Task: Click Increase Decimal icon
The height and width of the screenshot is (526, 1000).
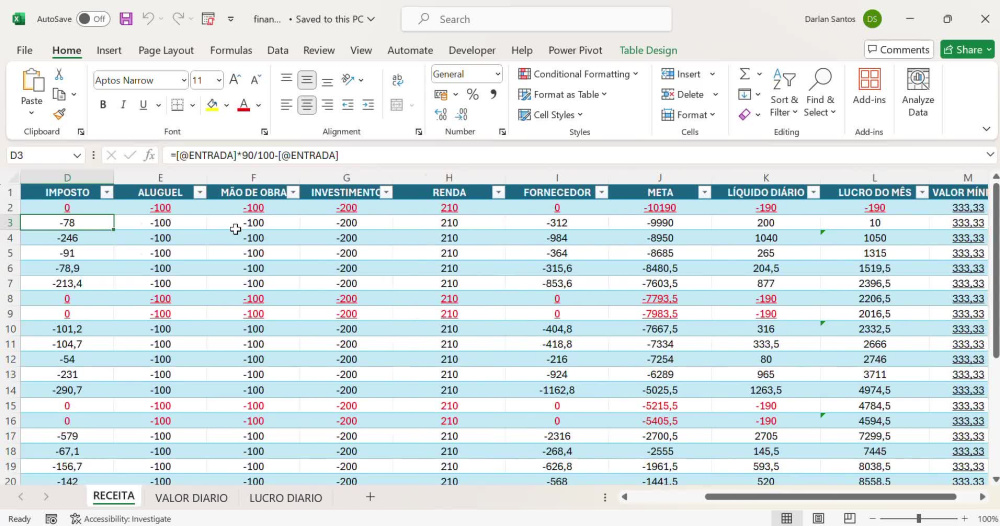Action: tap(441, 114)
